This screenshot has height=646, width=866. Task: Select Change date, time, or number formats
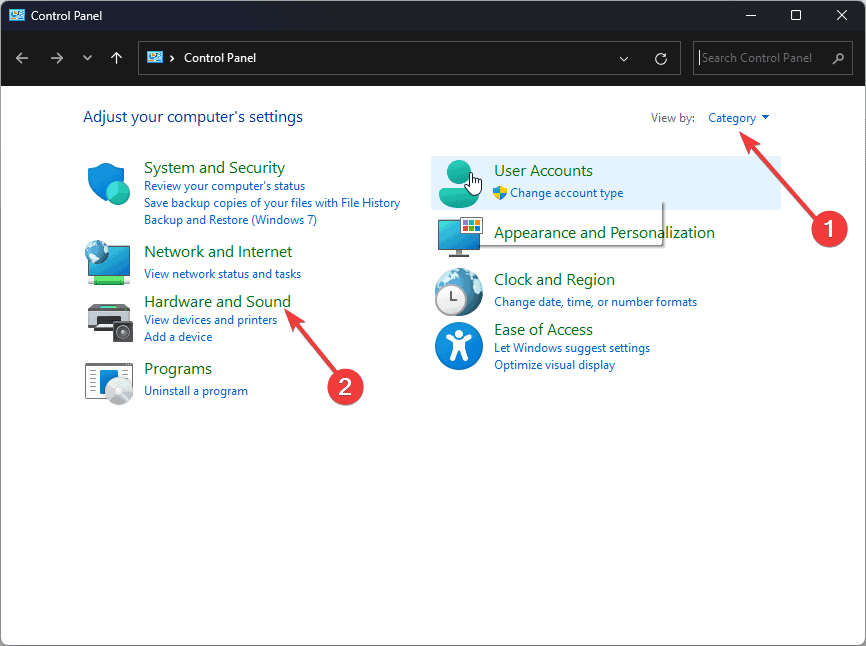595,302
